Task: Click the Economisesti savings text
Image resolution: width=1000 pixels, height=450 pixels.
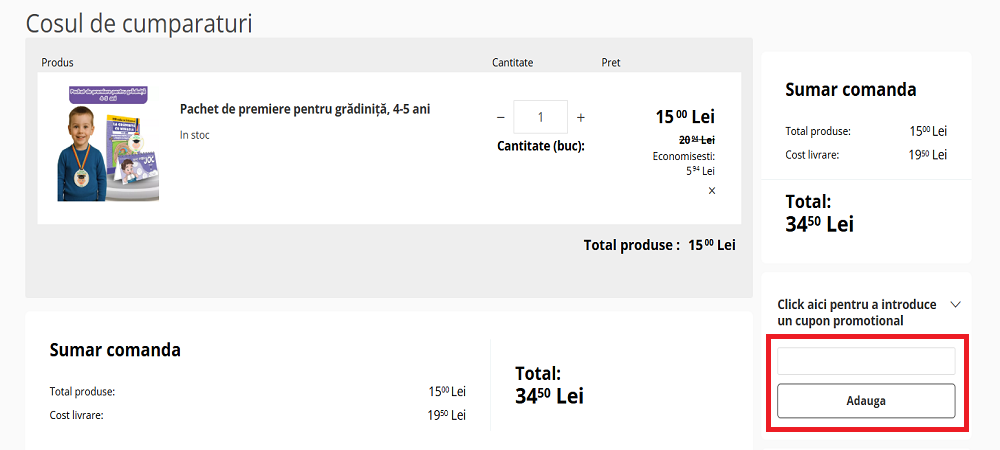Action: [684, 156]
